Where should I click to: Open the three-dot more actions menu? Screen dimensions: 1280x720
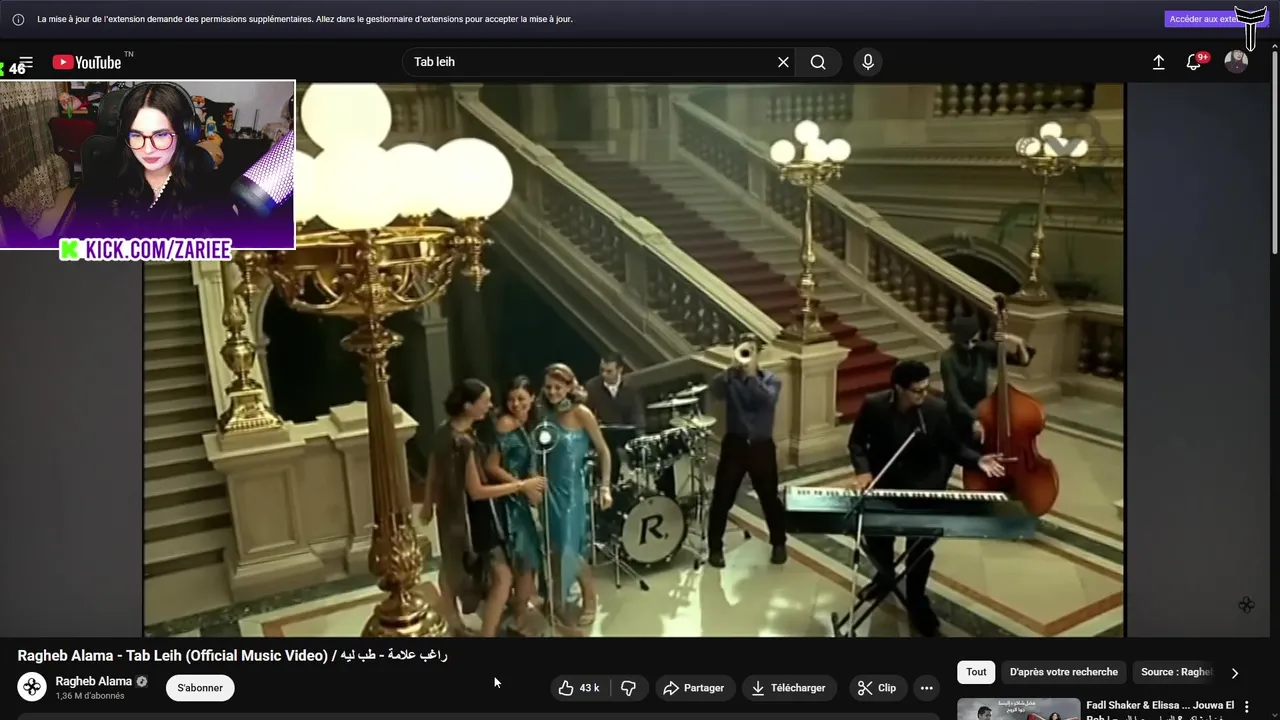pyautogui.click(x=926, y=688)
